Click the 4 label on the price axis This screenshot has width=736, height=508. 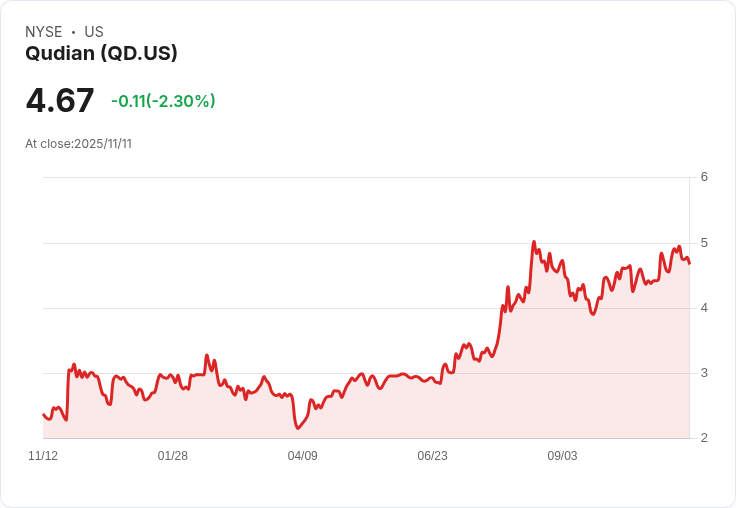point(704,308)
